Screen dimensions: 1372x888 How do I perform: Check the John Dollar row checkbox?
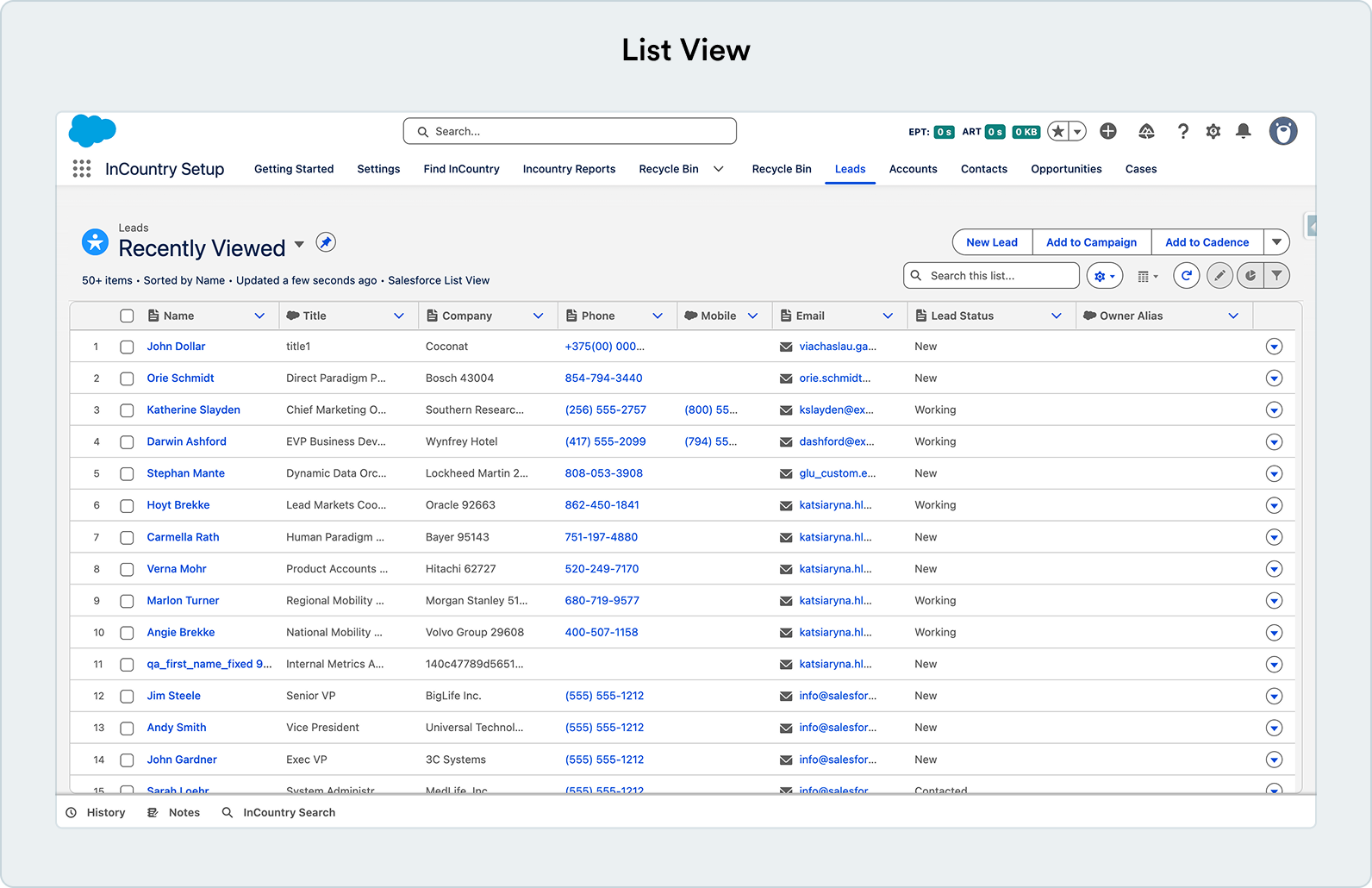click(127, 347)
